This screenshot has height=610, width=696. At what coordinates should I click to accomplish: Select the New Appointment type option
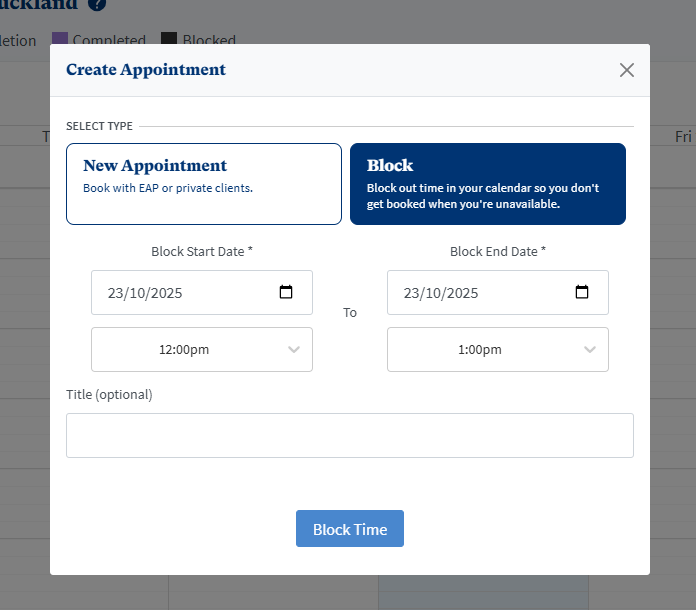(204, 184)
